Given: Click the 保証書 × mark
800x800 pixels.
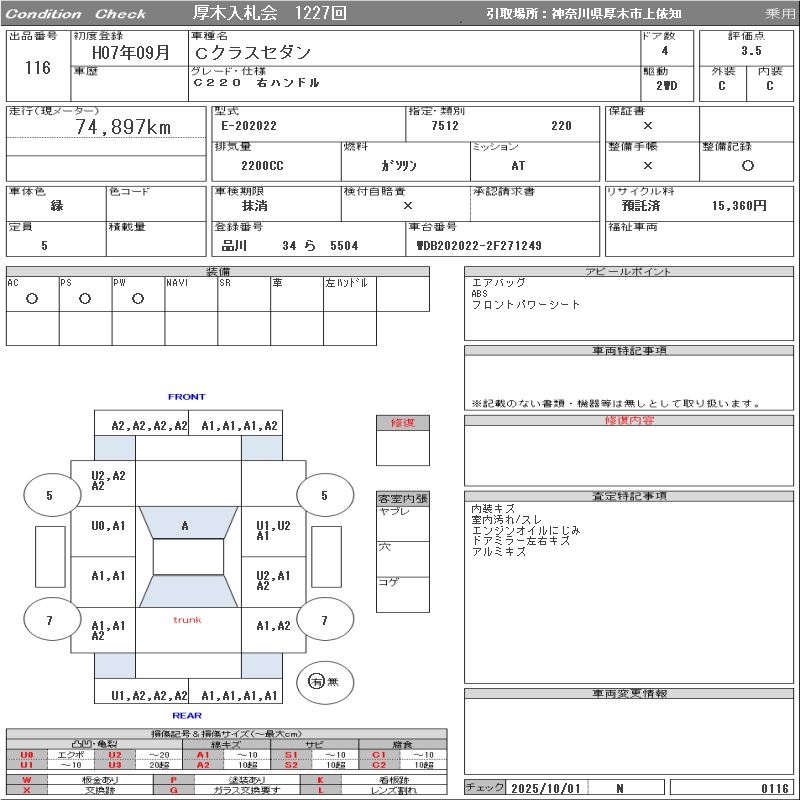Looking at the screenshot, I should tap(648, 126).
